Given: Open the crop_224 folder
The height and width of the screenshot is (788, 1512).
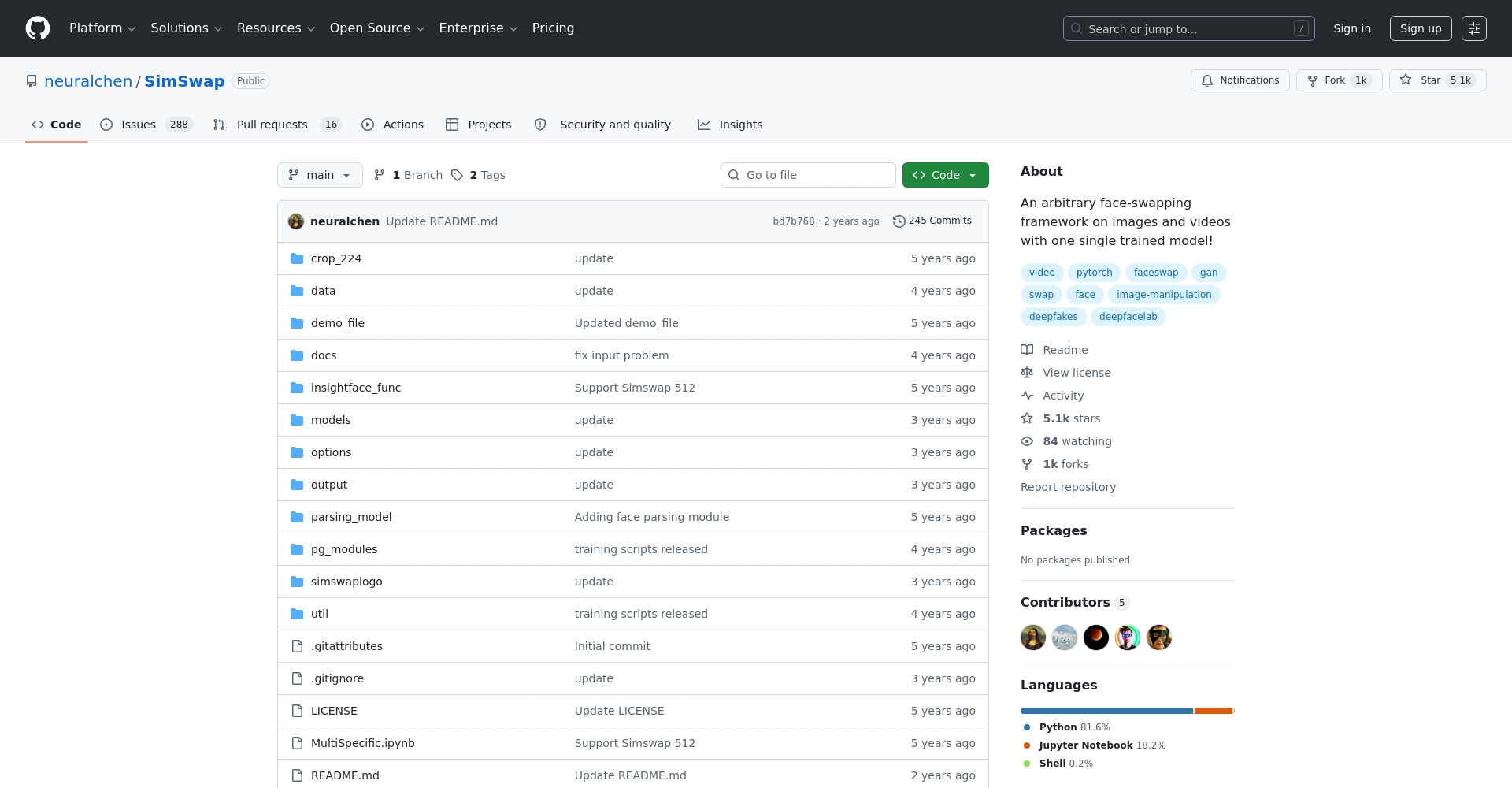Looking at the screenshot, I should (x=335, y=258).
